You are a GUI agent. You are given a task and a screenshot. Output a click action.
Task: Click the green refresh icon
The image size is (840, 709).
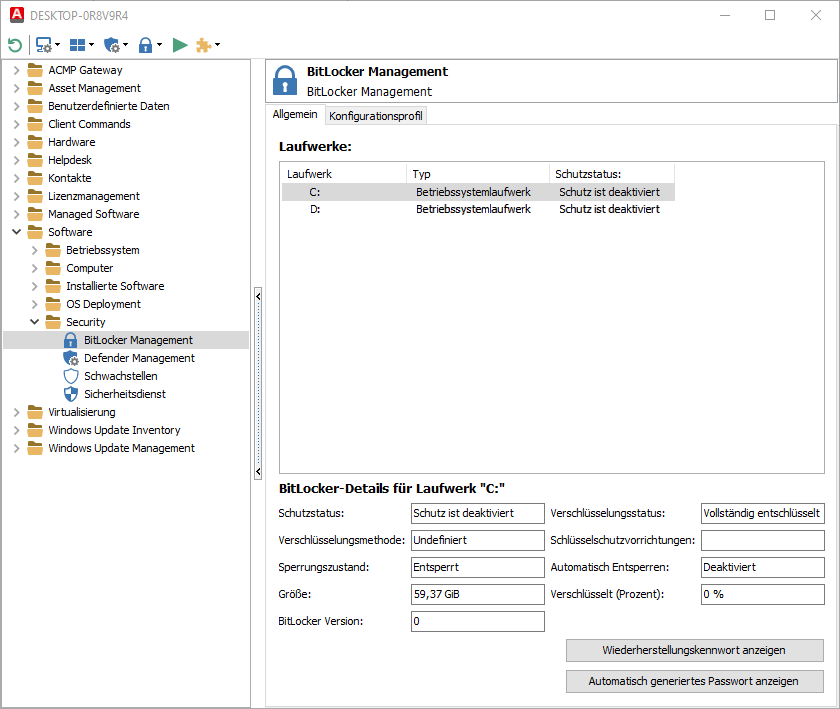point(14,45)
